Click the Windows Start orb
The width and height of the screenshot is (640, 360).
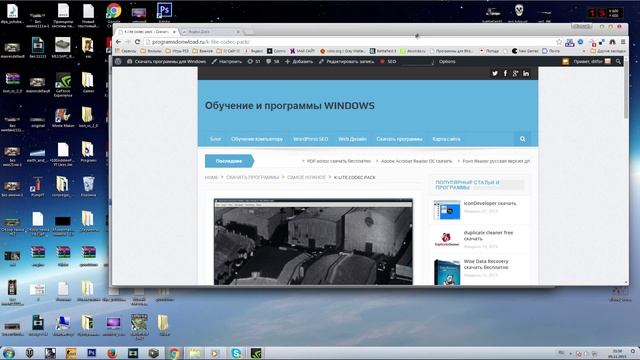(9, 353)
